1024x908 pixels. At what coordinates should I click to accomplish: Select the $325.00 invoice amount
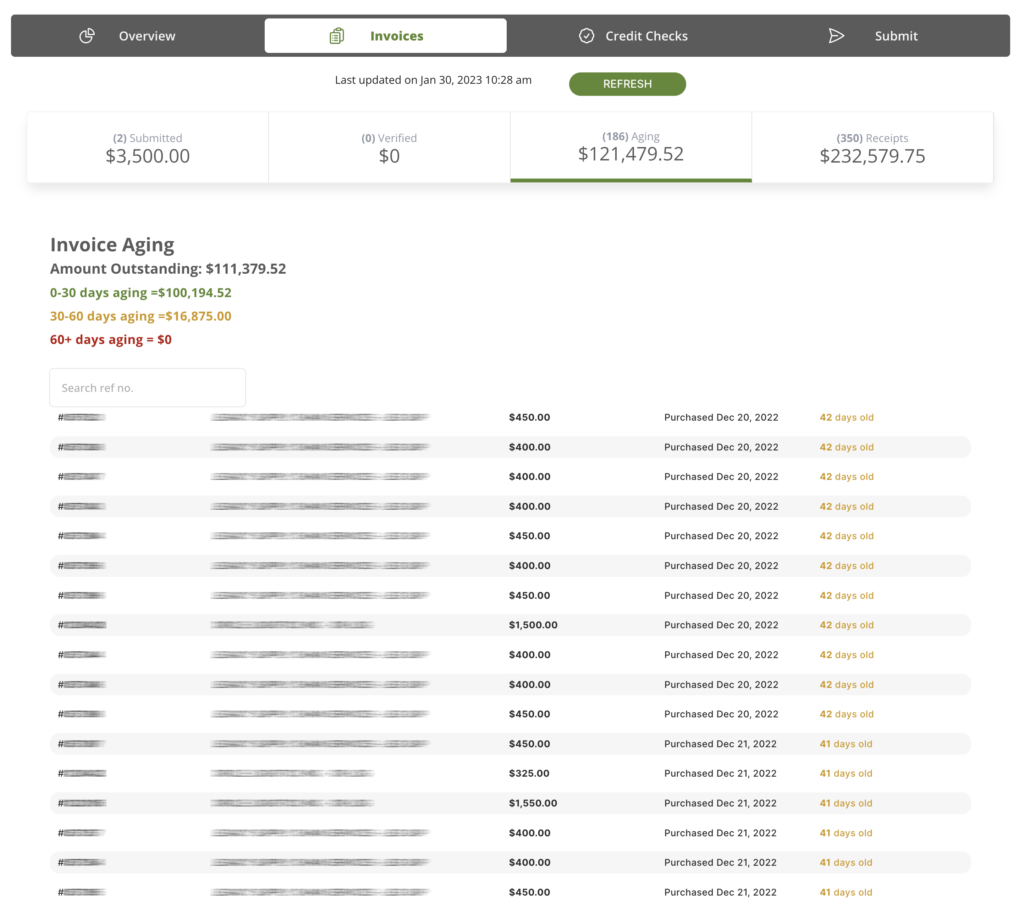(529, 773)
